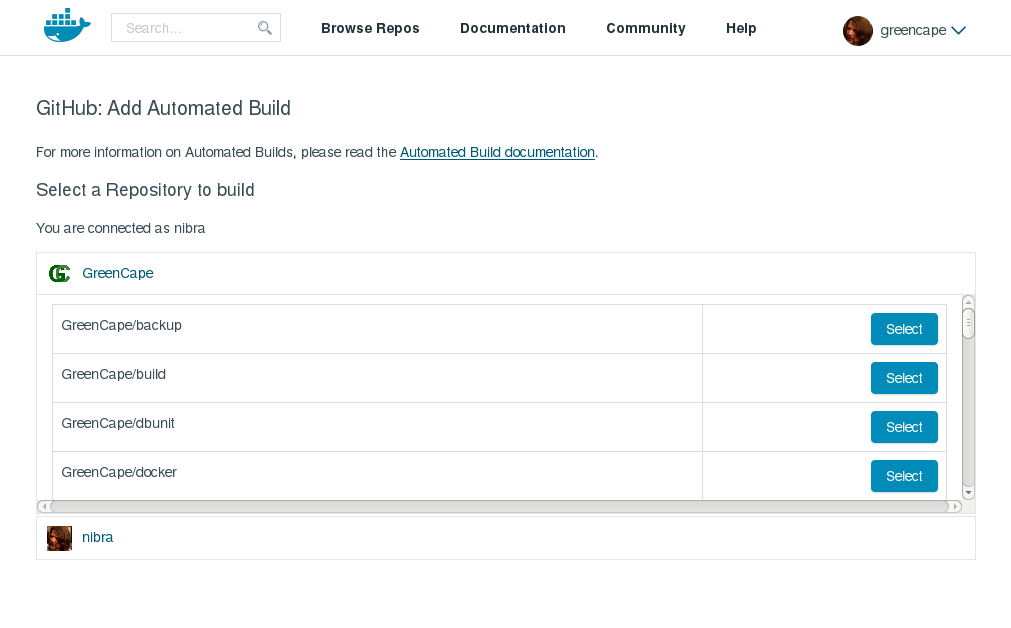Click the repository list scroll up arrow
The image size is (1011, 628).
(968, 302)
